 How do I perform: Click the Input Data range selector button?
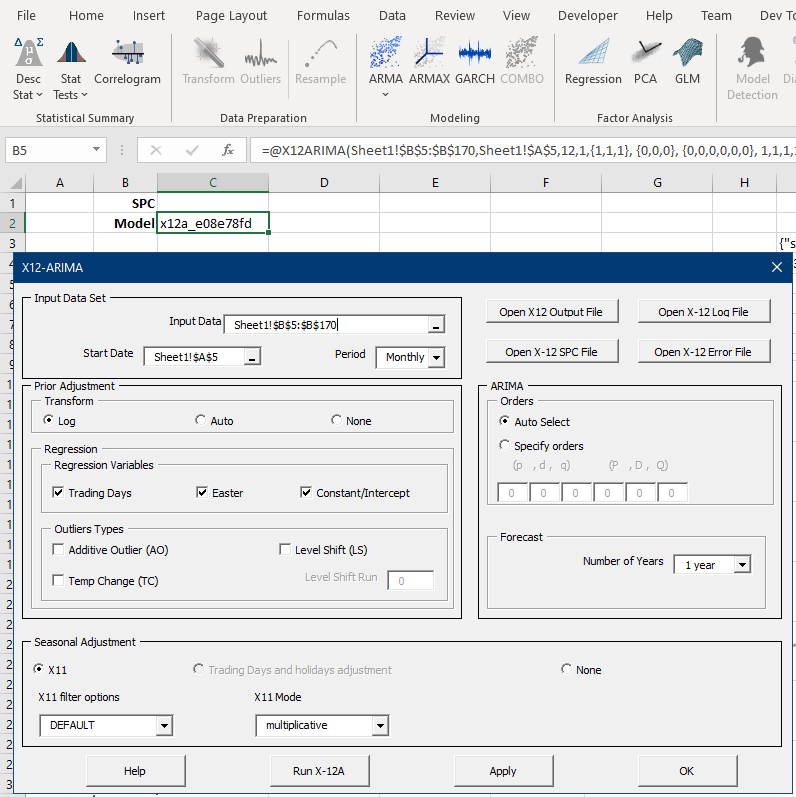coord(436,325)
